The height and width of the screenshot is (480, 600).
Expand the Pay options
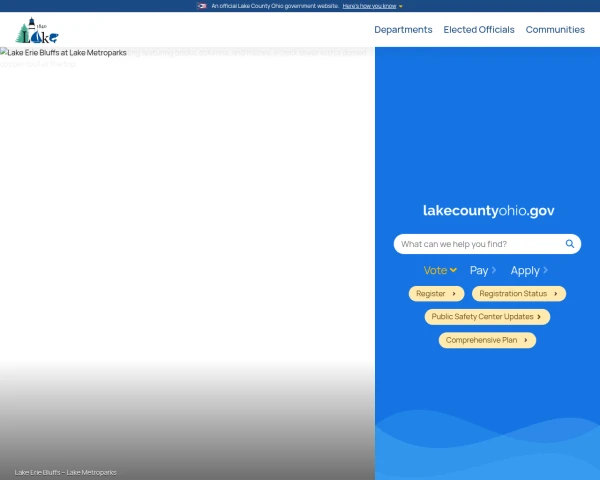483,270
